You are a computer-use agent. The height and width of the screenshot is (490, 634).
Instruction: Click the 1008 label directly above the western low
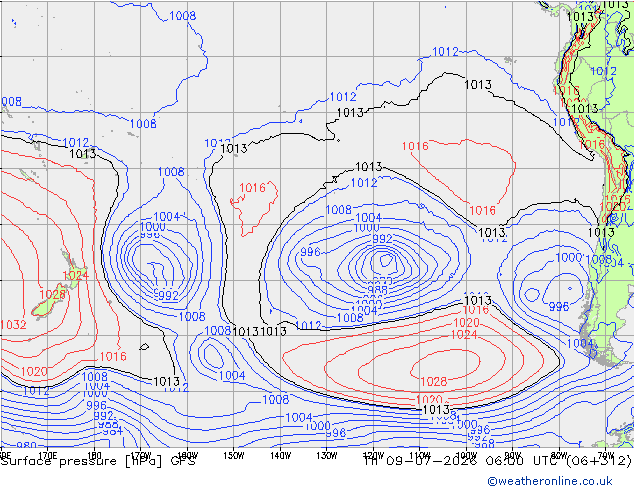point(171,172)
